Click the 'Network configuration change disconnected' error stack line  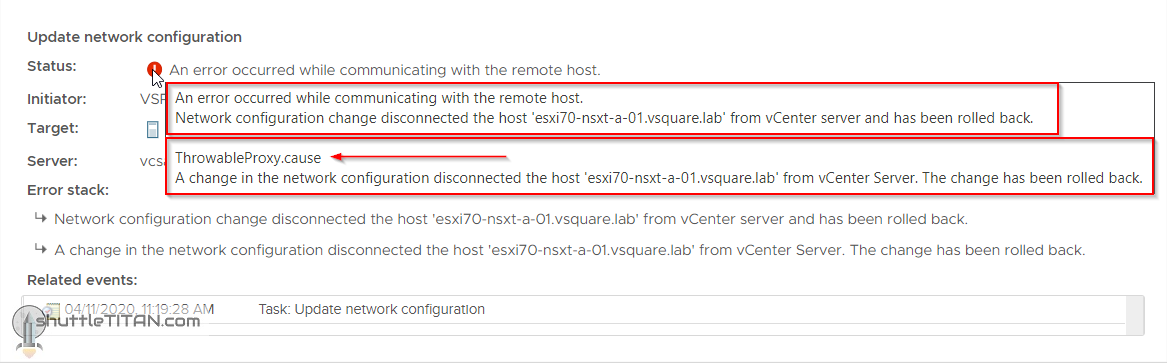point(511,219)
